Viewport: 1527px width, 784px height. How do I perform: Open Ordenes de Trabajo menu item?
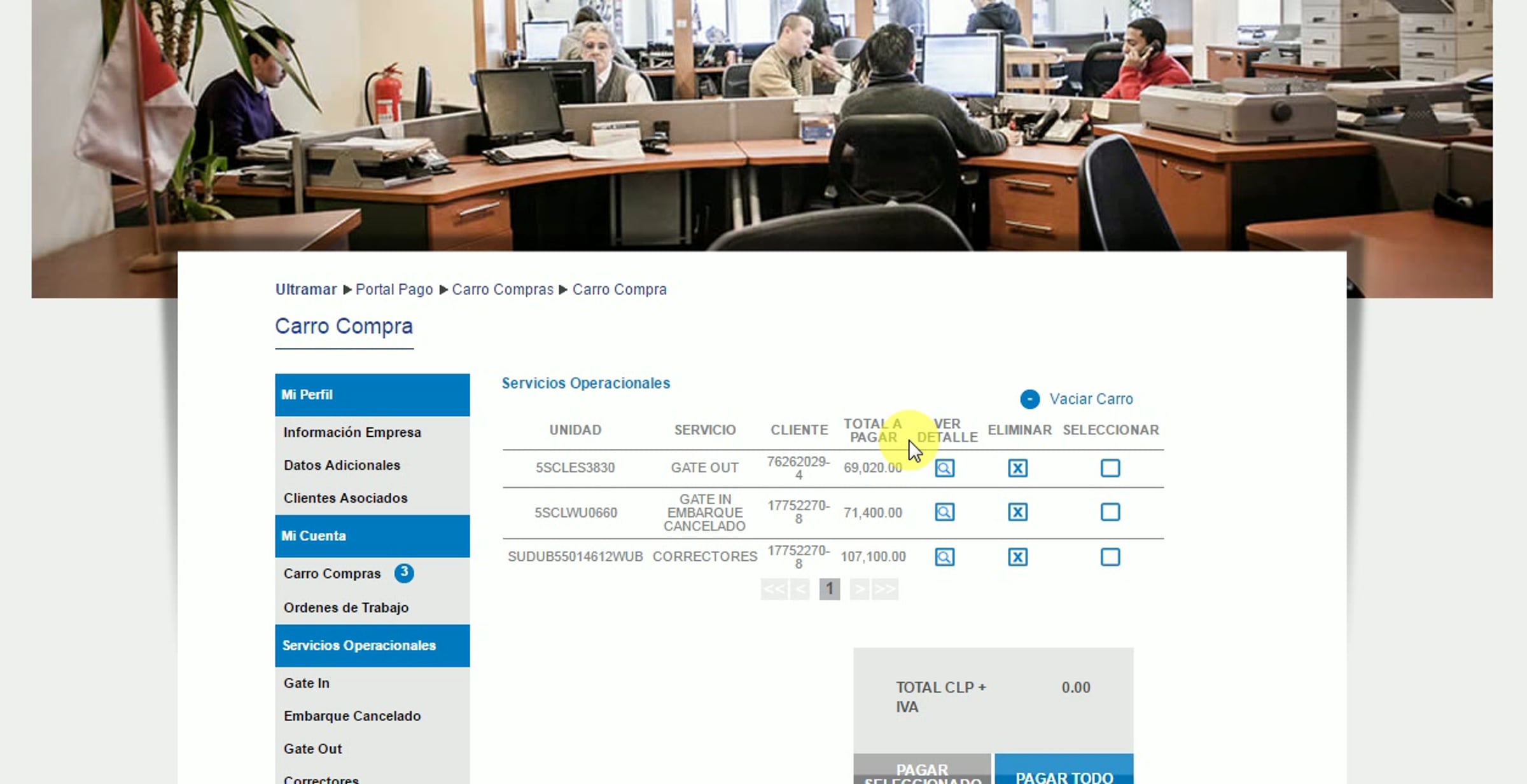(345, 607)
